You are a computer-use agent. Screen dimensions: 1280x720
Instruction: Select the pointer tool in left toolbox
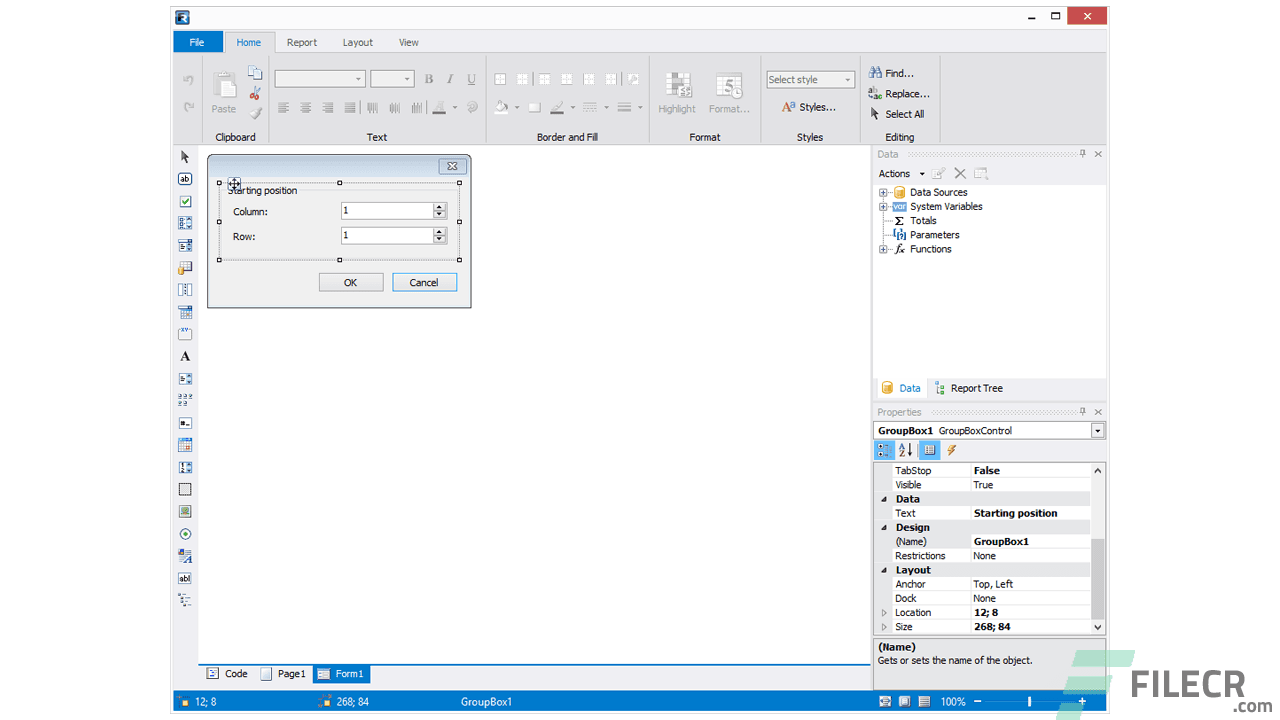point(185,157)
